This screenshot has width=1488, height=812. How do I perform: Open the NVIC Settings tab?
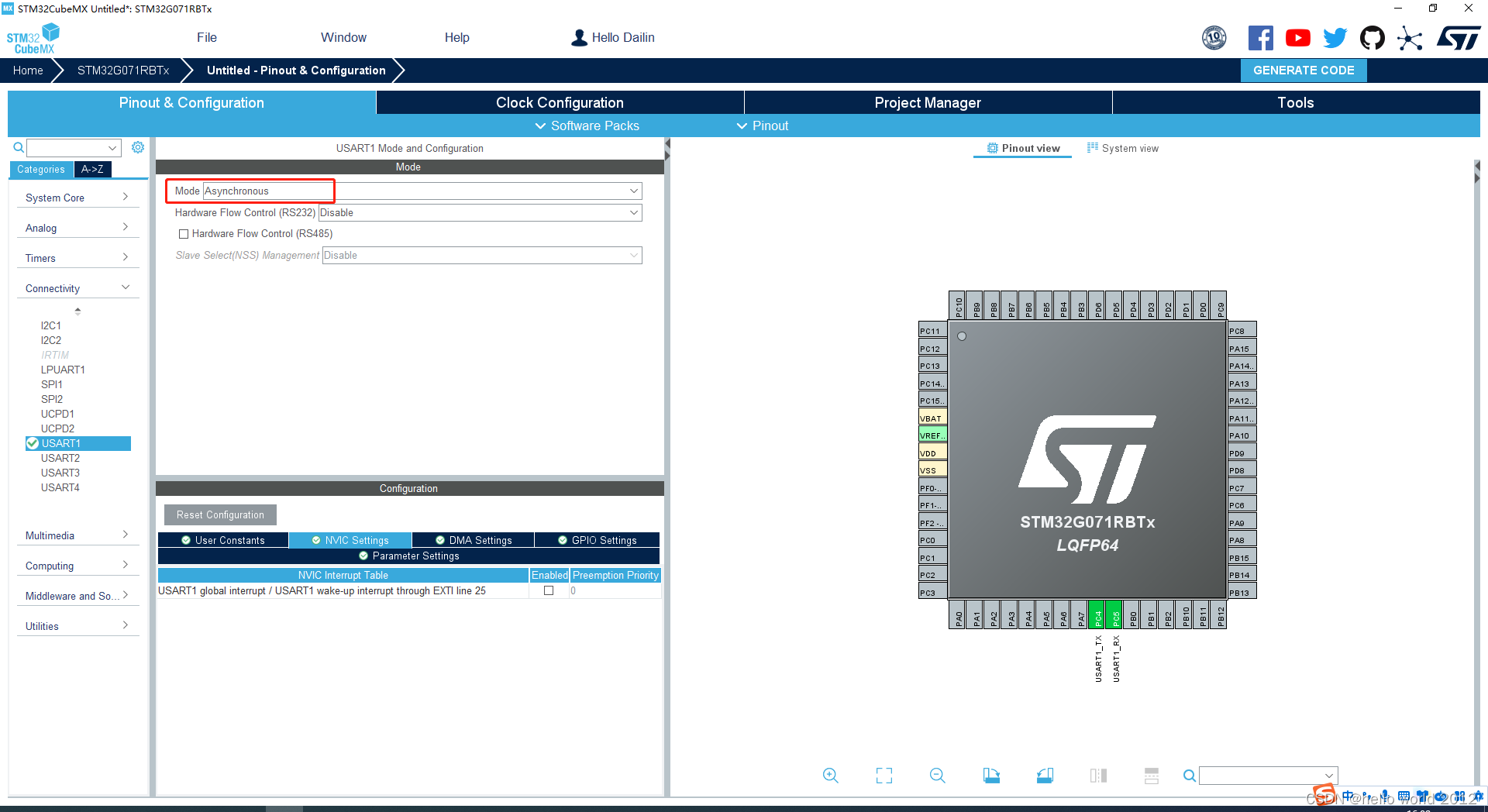coord(350,540)
